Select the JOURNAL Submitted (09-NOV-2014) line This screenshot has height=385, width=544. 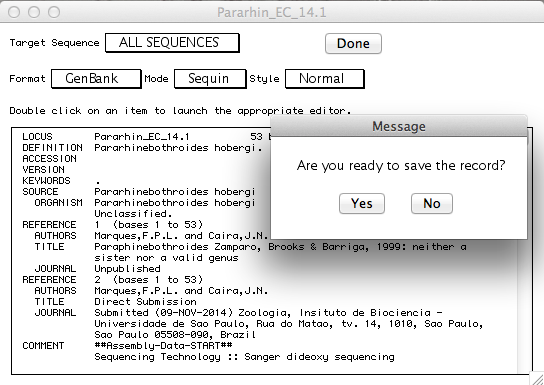[x=238, y=313]
